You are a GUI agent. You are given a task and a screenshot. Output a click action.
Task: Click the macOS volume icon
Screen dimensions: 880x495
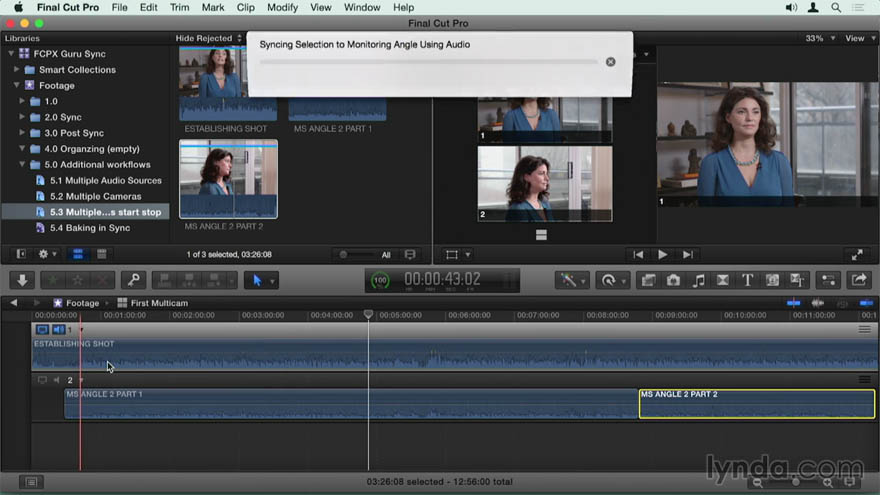(791, 7)
